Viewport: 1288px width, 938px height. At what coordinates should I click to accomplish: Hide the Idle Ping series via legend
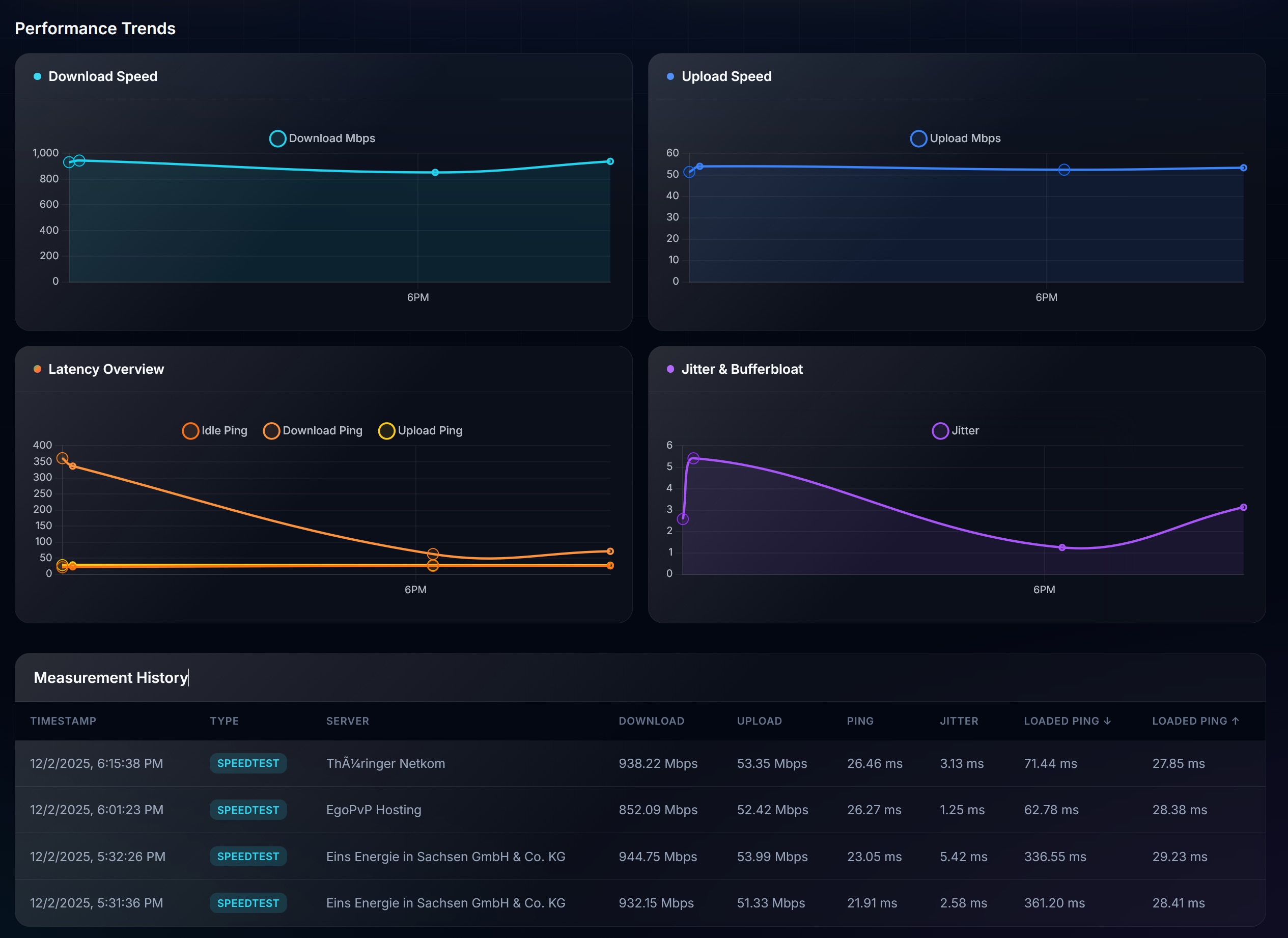pos(215,431)
